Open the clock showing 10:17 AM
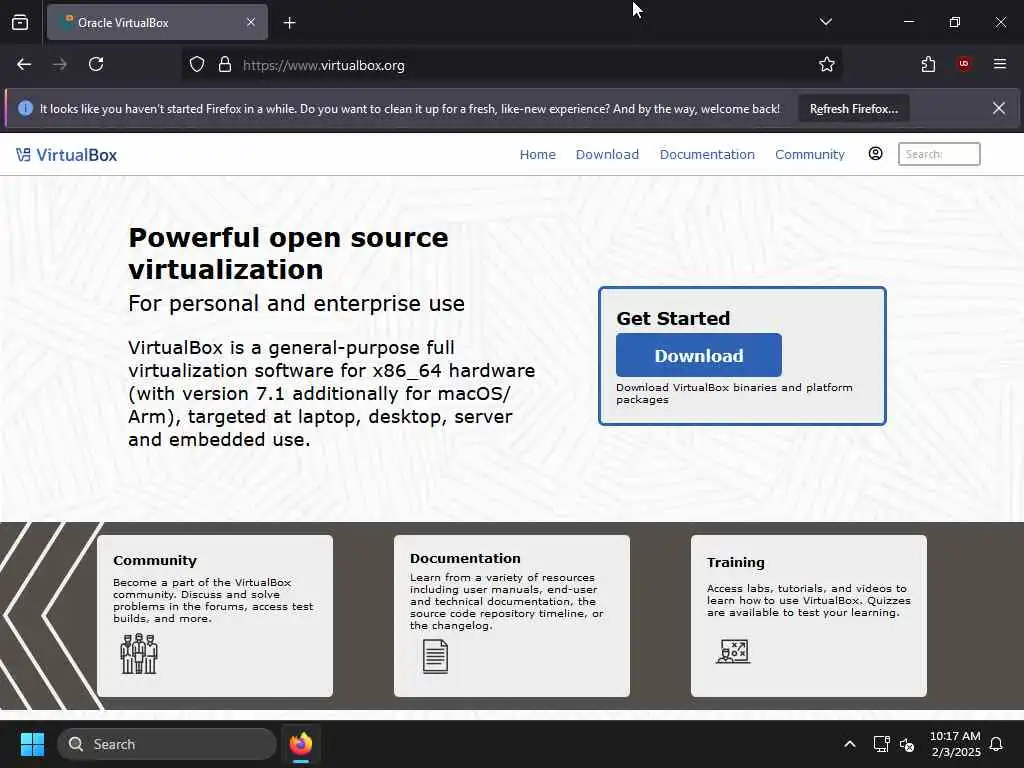 [x=955, y=744]
